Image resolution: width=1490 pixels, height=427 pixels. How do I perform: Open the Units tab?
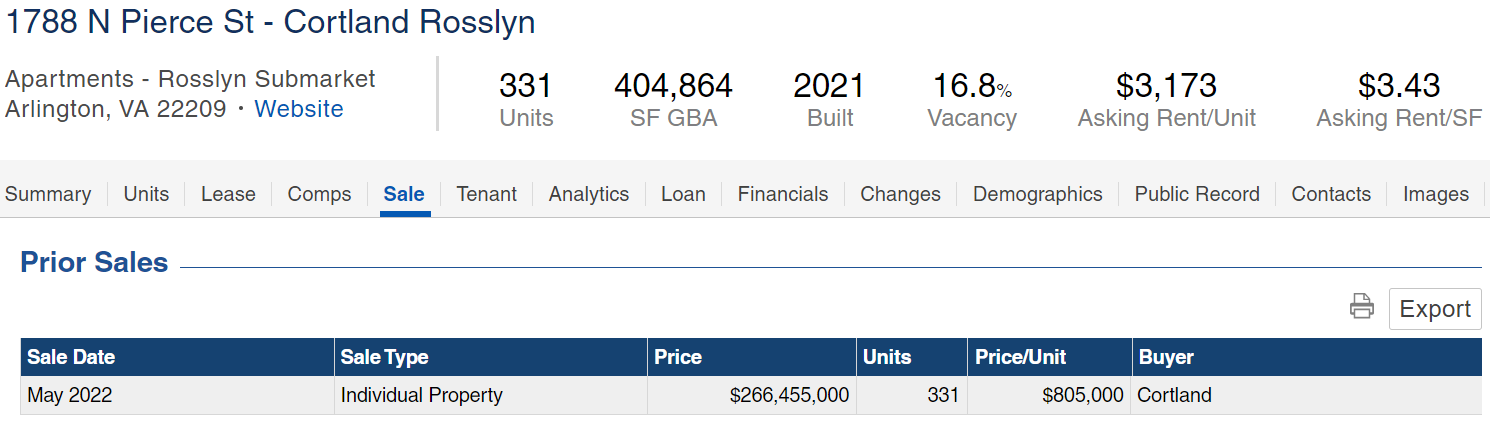click(146, 194)
